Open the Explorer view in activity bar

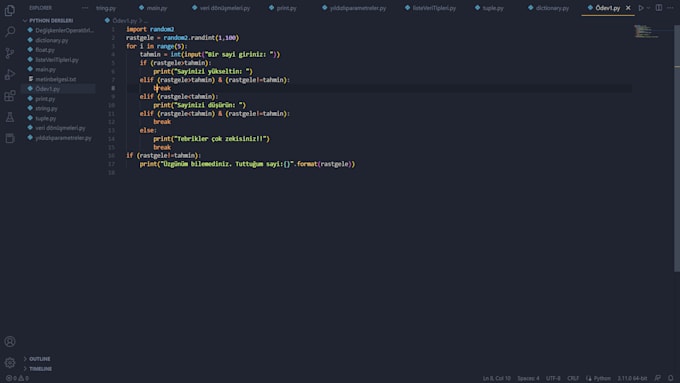click(x=10, y=10)
